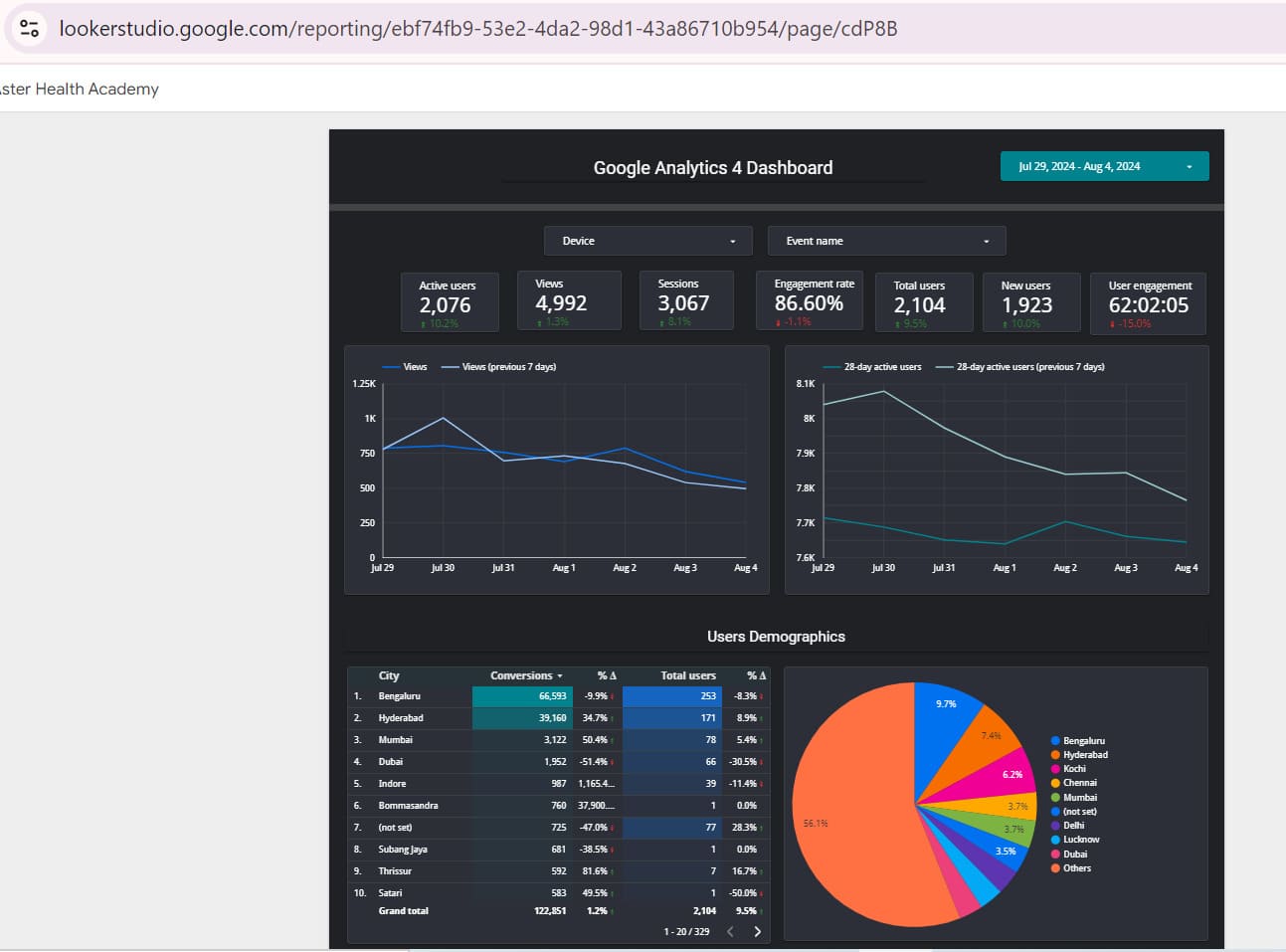1286x952 pixels.
Task: Click the New users scorecard 1,923
Action: coord(1031,302)
